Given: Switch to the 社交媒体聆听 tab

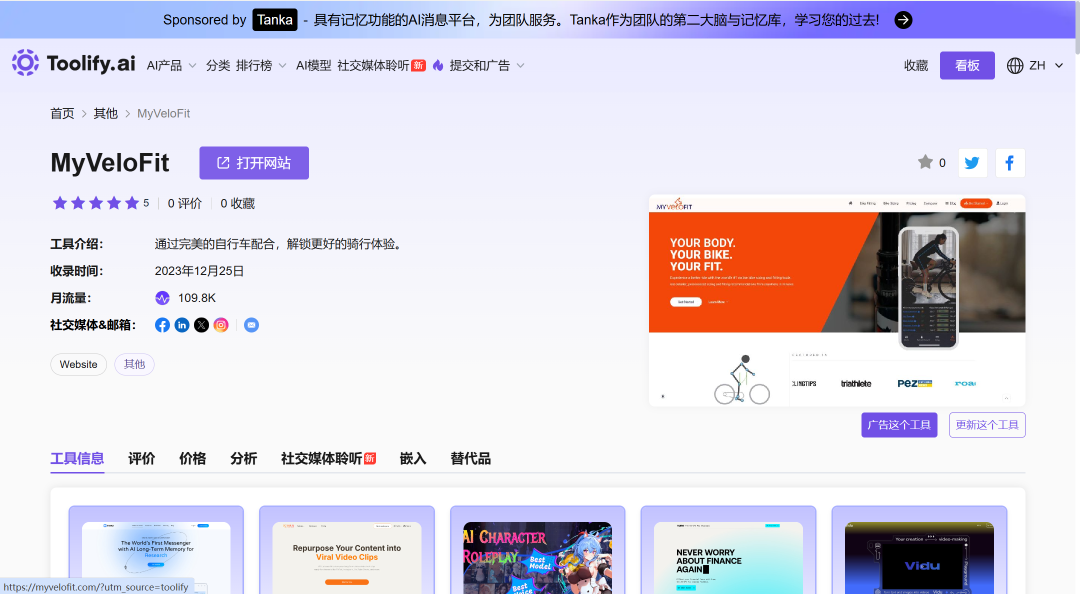Looking at the screenshot, I should [x=328, y=459].
